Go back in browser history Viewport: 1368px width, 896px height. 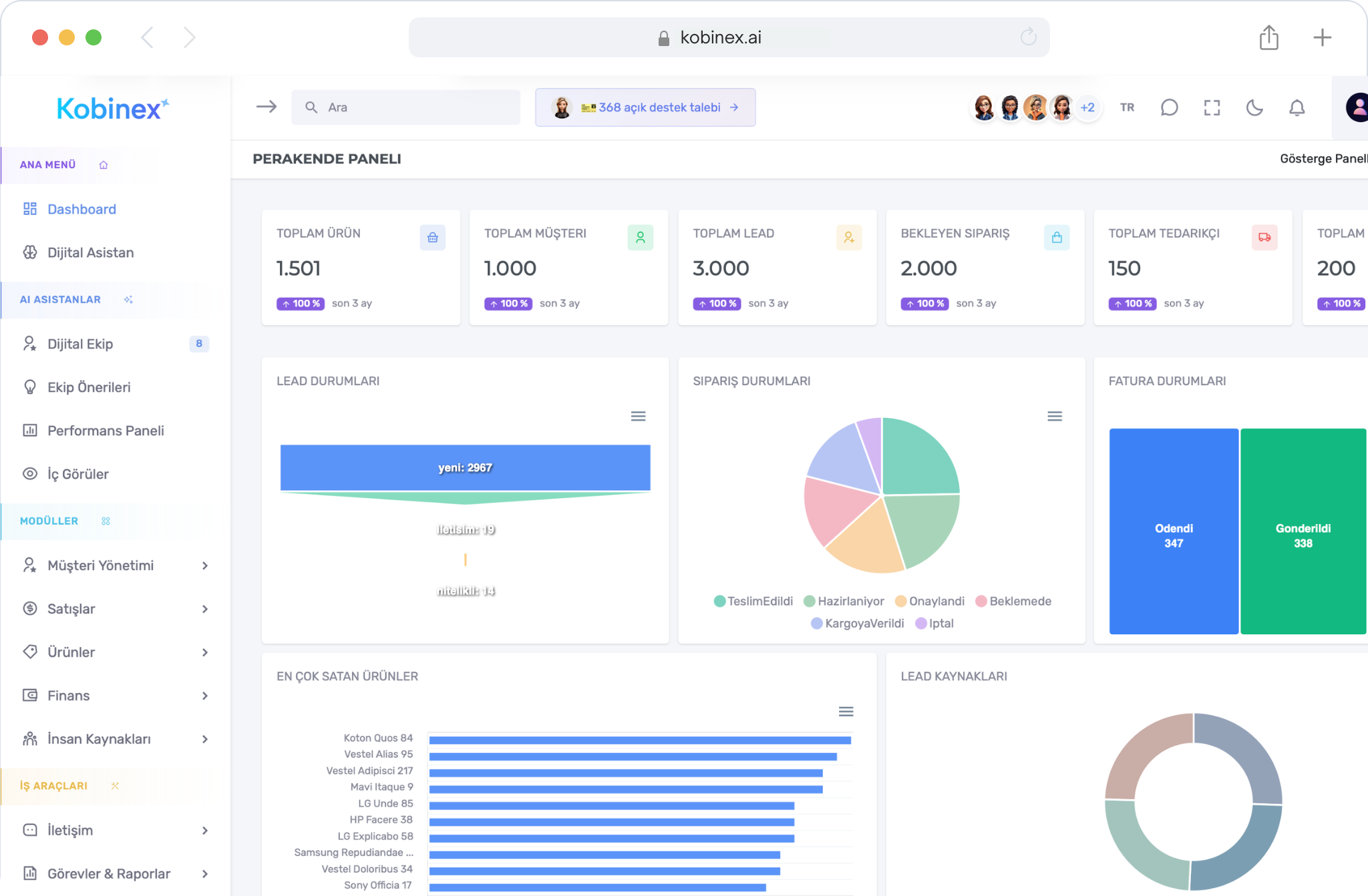pos(148,37)
